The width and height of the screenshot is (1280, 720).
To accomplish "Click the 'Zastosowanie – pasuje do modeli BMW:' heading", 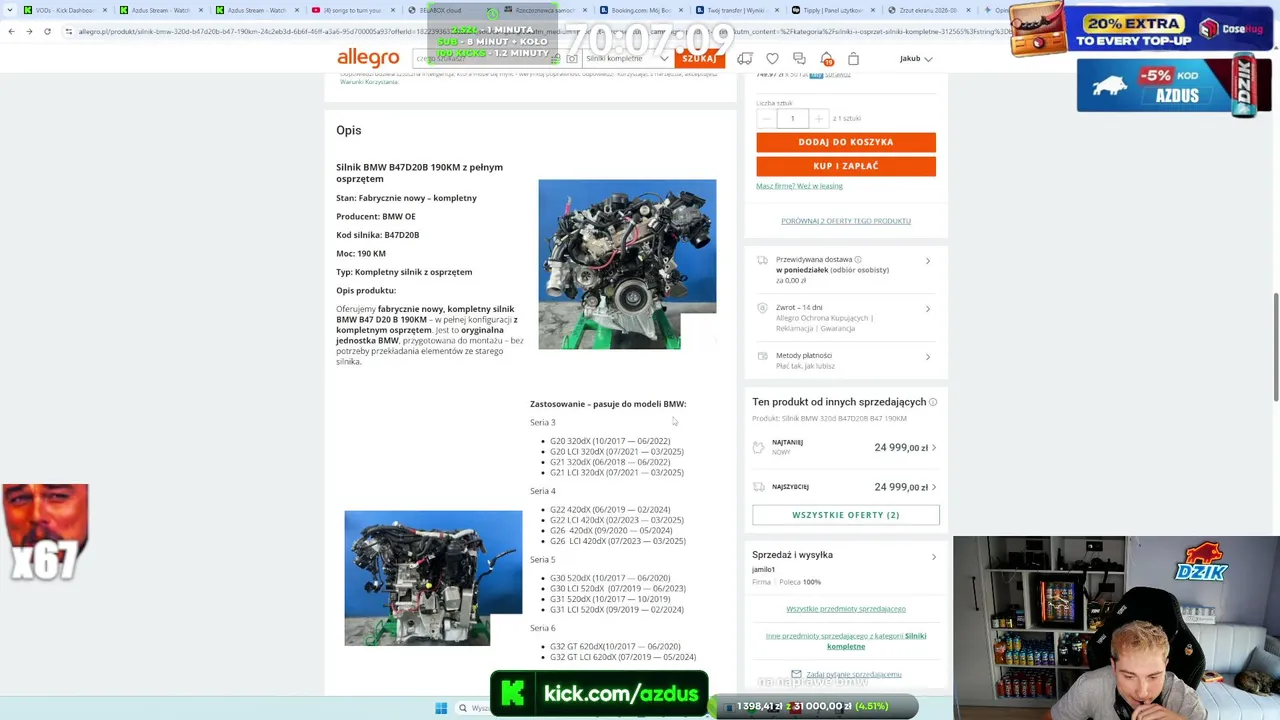I will click(x=608, y=404).
